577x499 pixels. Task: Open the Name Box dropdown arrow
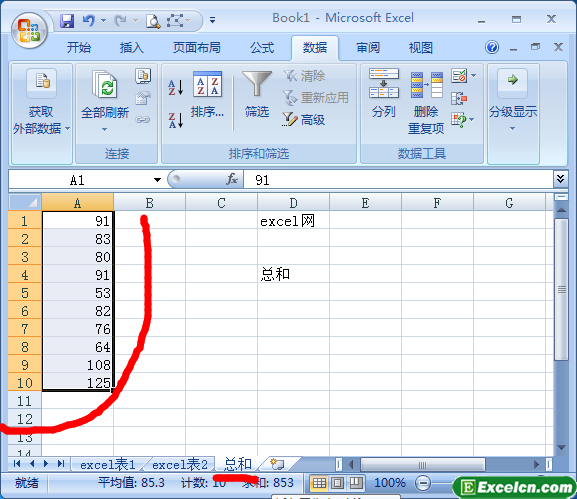[x=157, y=180]
